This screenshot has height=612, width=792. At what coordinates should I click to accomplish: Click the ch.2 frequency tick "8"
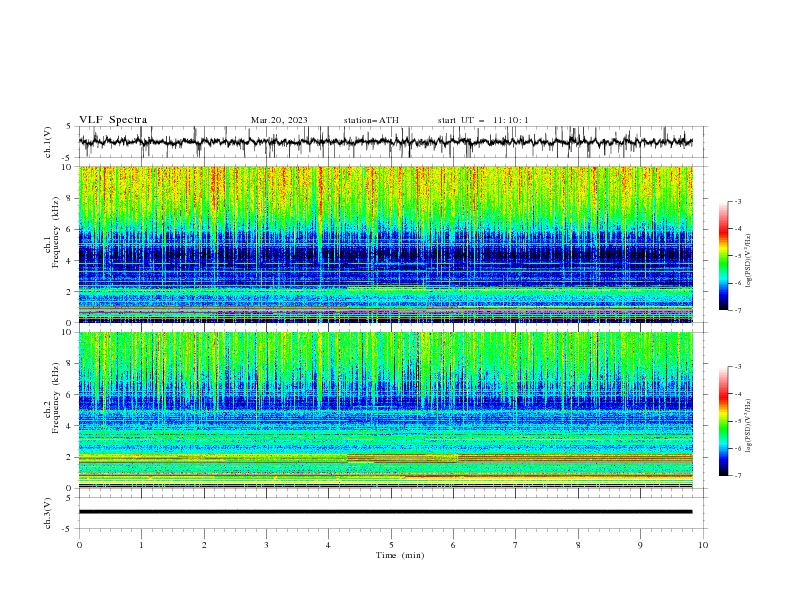[x=70, y=364]
